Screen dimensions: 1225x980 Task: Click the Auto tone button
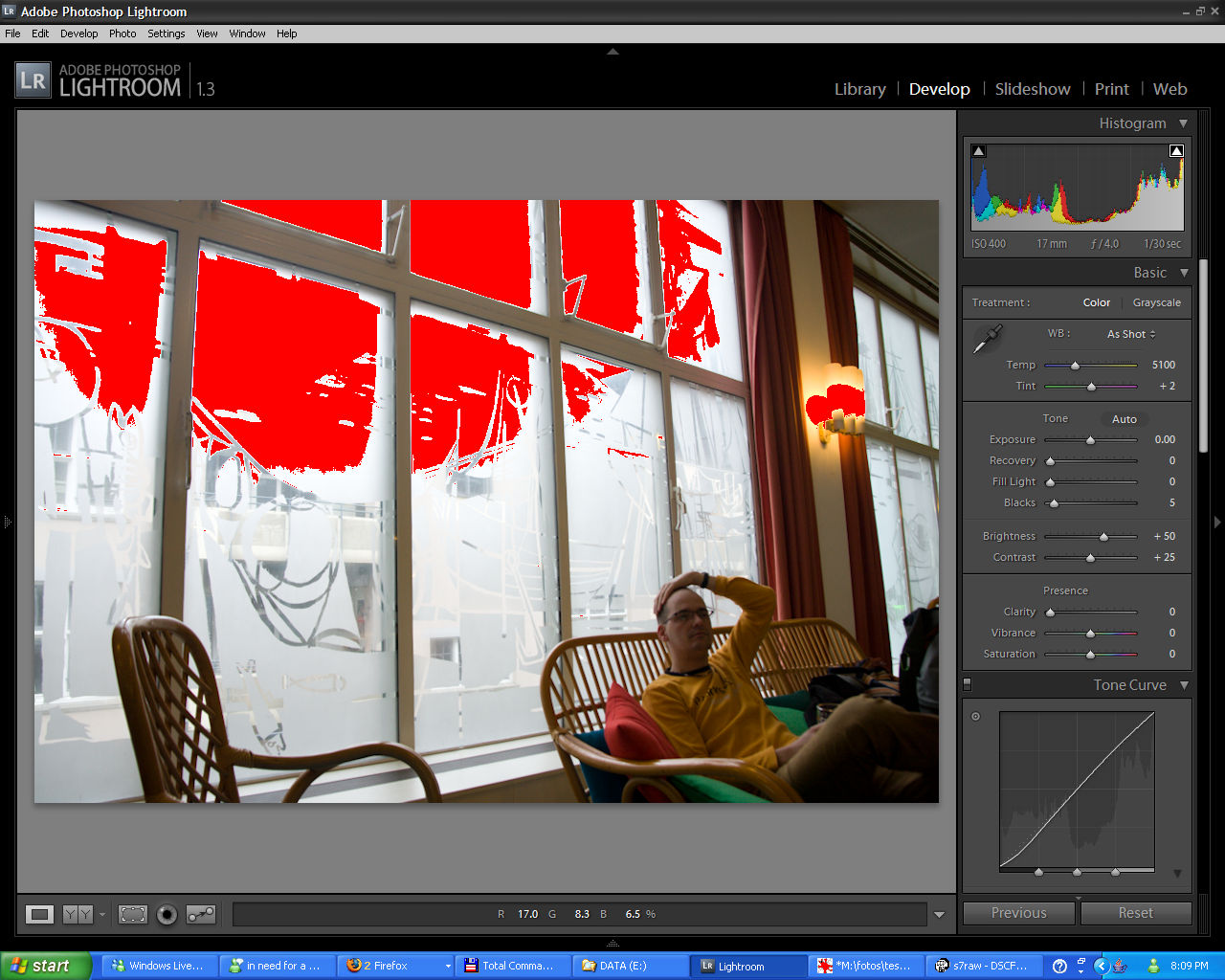(x=1124, y=419)
